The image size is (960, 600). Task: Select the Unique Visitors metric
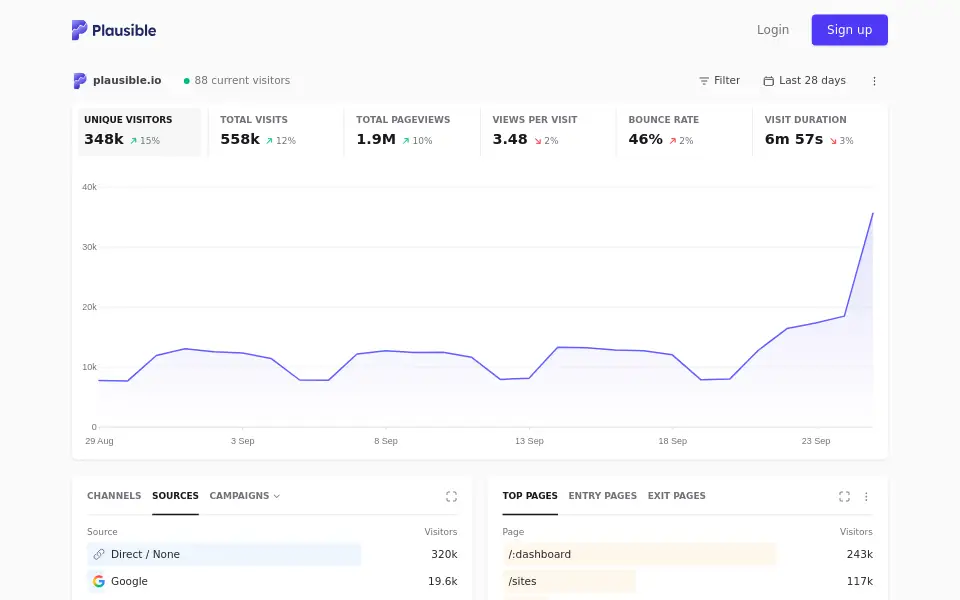pyautogui.click(x=140, y=132)
